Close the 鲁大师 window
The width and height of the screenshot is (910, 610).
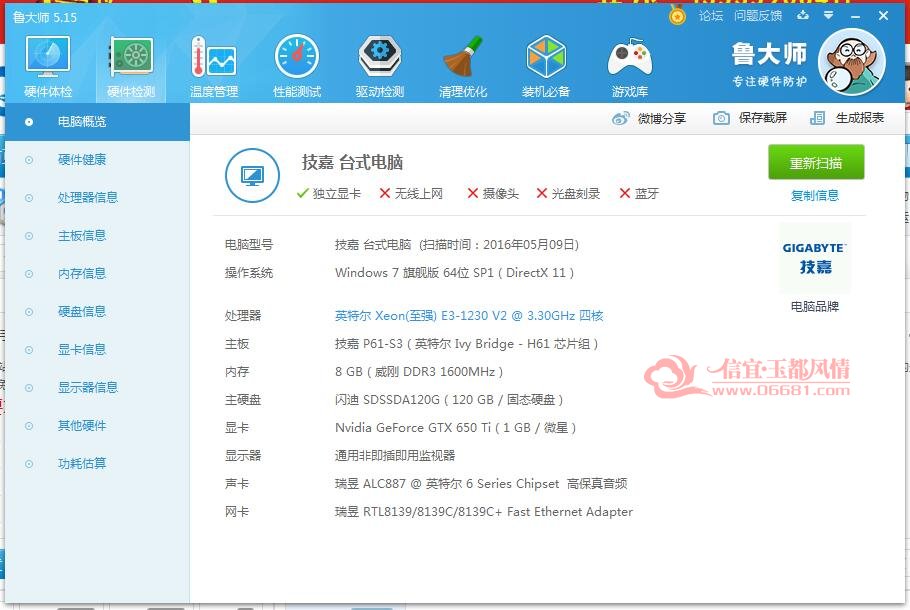pyautogui.click(x=883, y=16)
